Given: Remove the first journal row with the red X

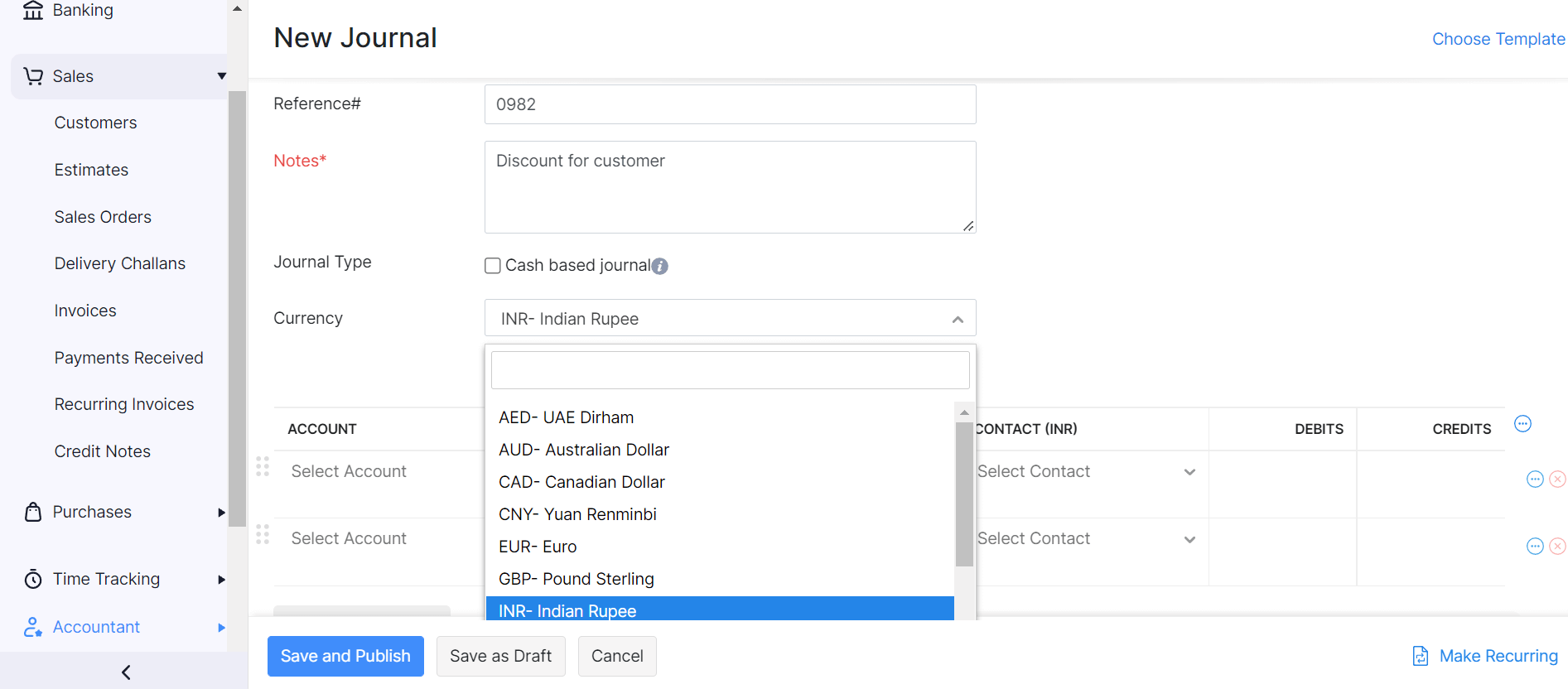Looking at the screenshot, I should pyautogui.click(x=1557, y=479).
